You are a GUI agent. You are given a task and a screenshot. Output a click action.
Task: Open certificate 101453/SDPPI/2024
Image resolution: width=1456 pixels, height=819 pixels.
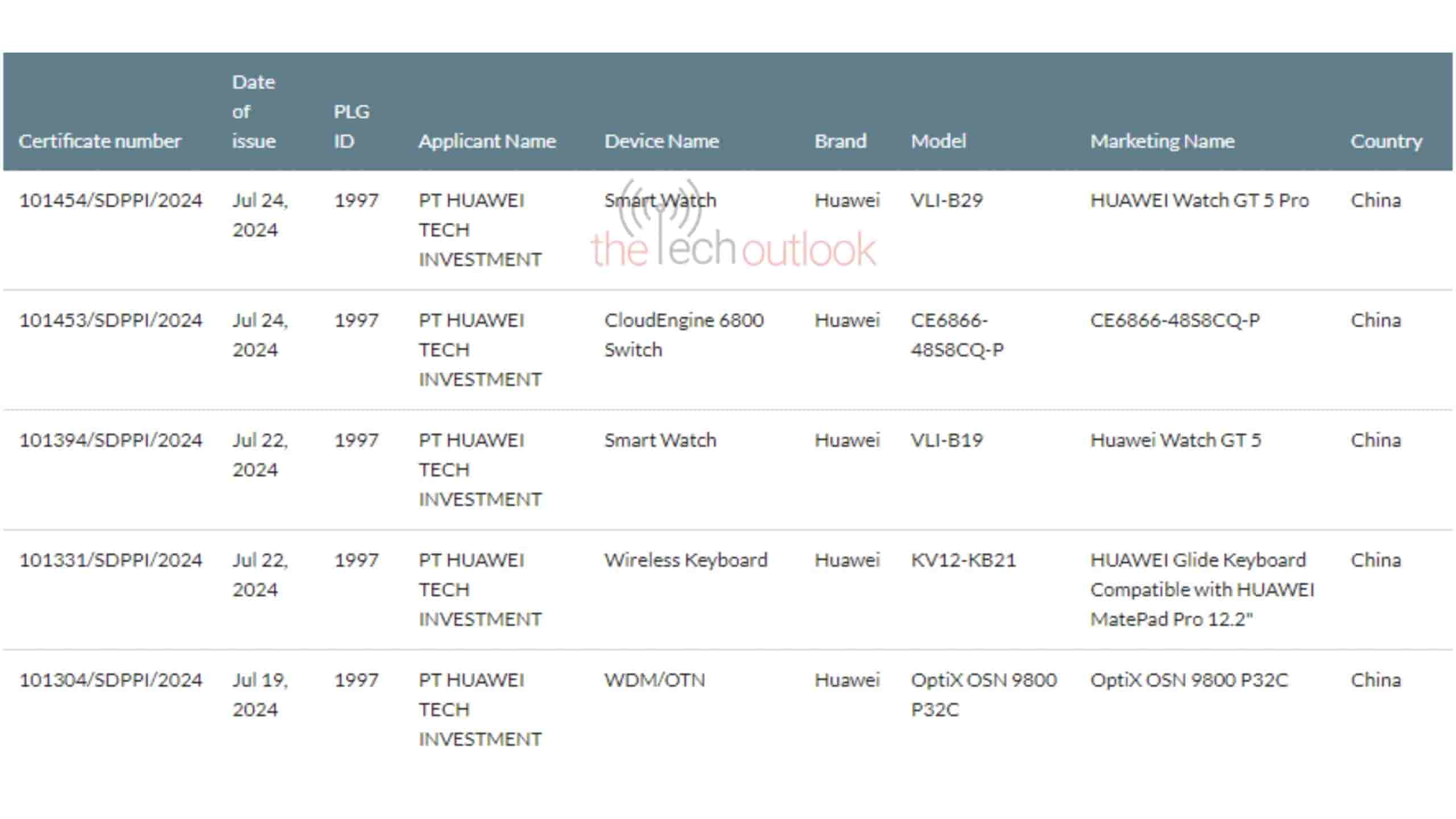click(x=111, y=320)
